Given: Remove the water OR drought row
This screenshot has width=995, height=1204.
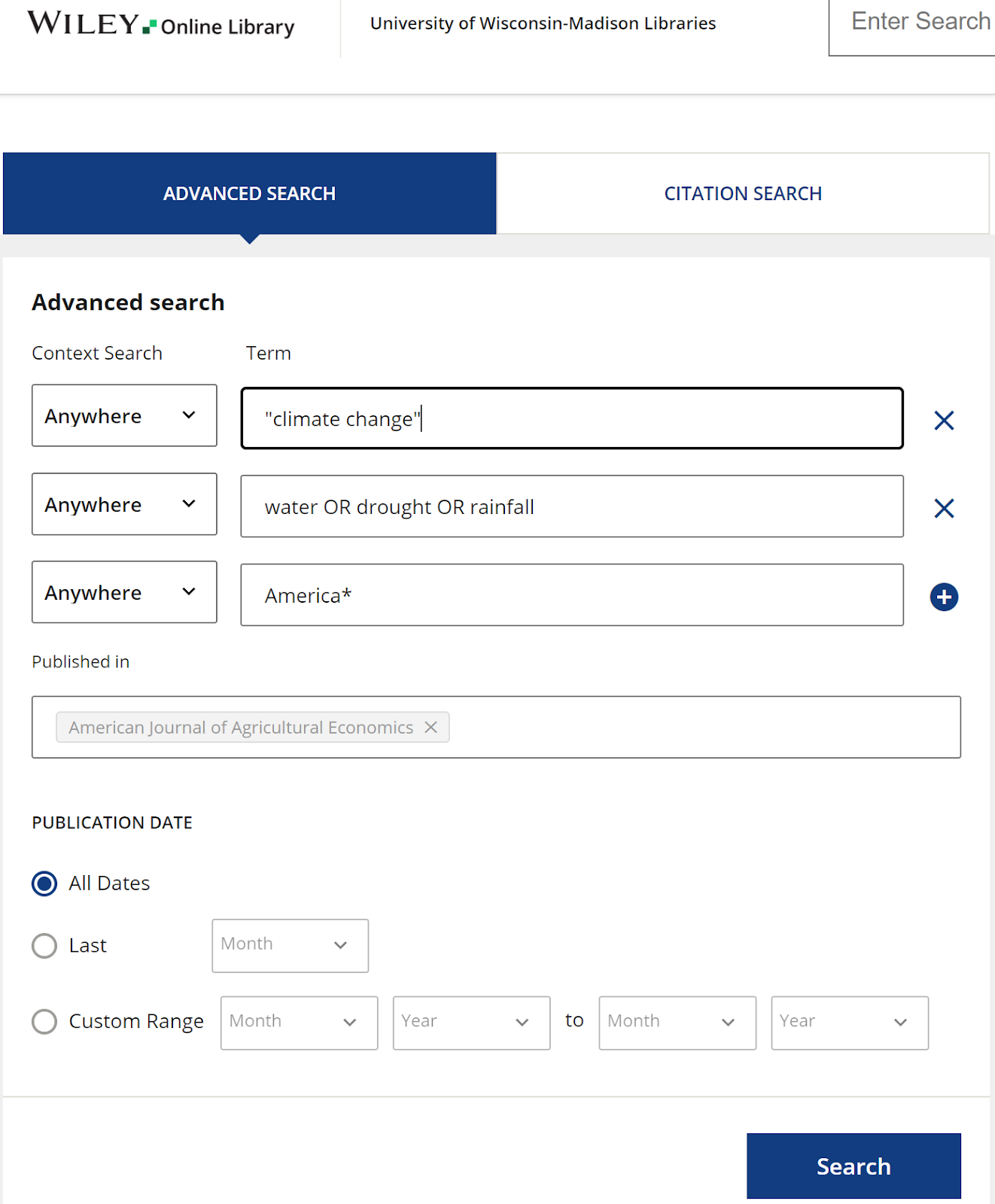Looking at the screenshot, I should click(x=944, y=509).
